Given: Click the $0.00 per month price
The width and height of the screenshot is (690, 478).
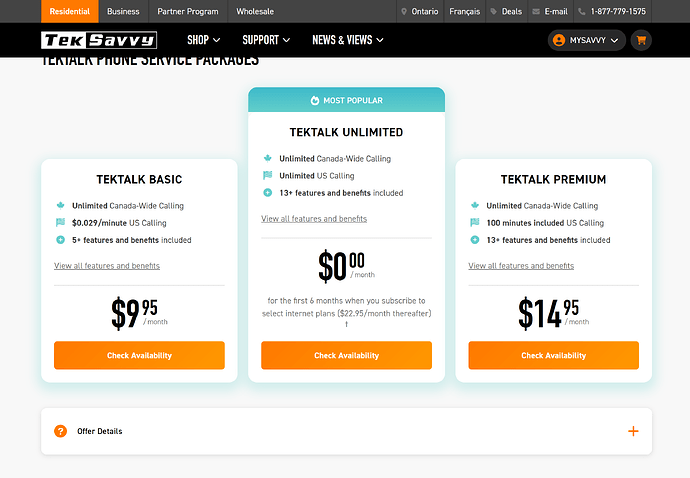Looking at the screenshot, I should [346, 265].
